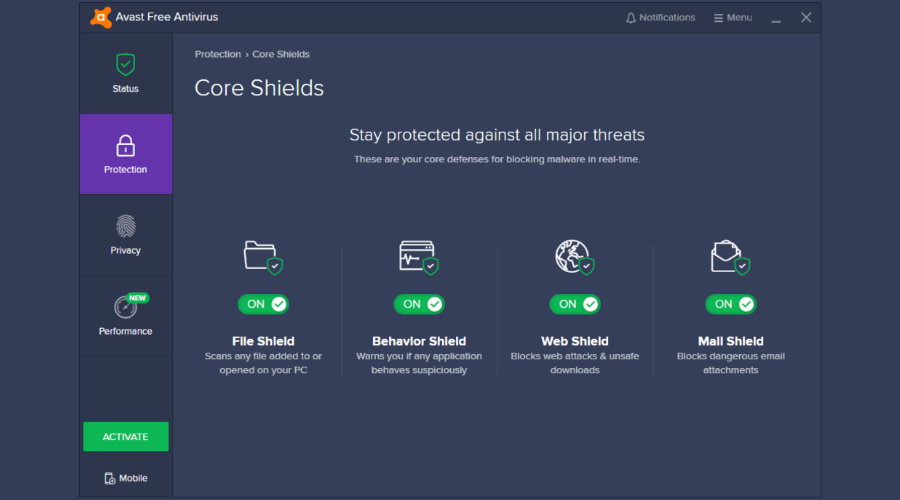Click the Core Shields page heading
900x500 pixels.
(259, 88)
